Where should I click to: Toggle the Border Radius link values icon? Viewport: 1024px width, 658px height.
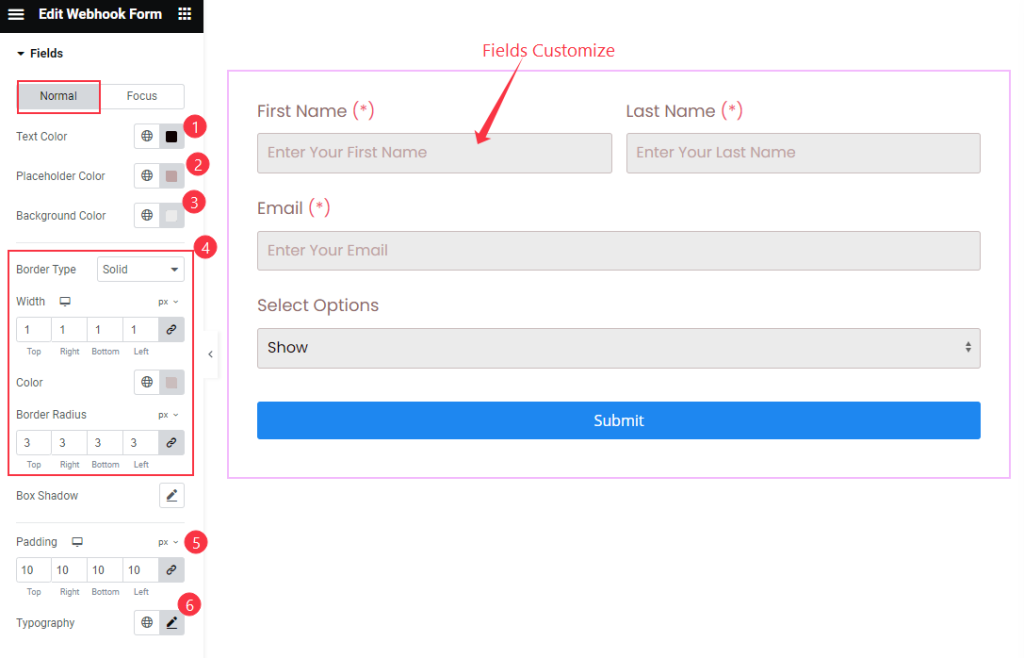click(x=171, y=443)
